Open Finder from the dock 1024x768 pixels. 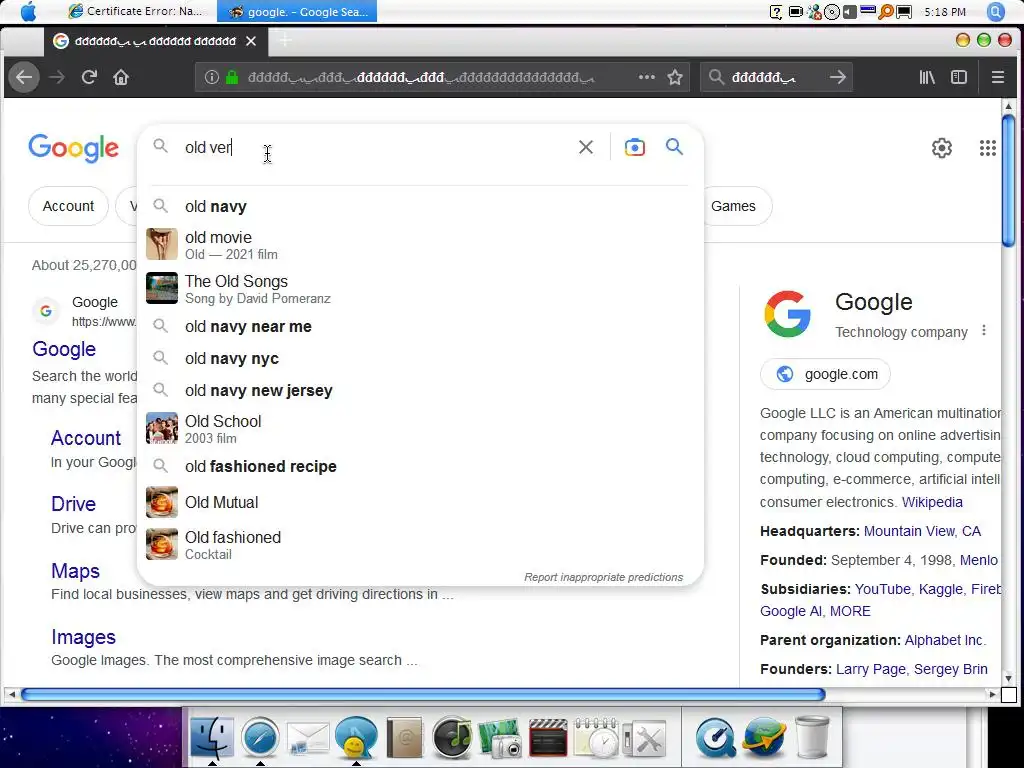[x=212, y=738]
